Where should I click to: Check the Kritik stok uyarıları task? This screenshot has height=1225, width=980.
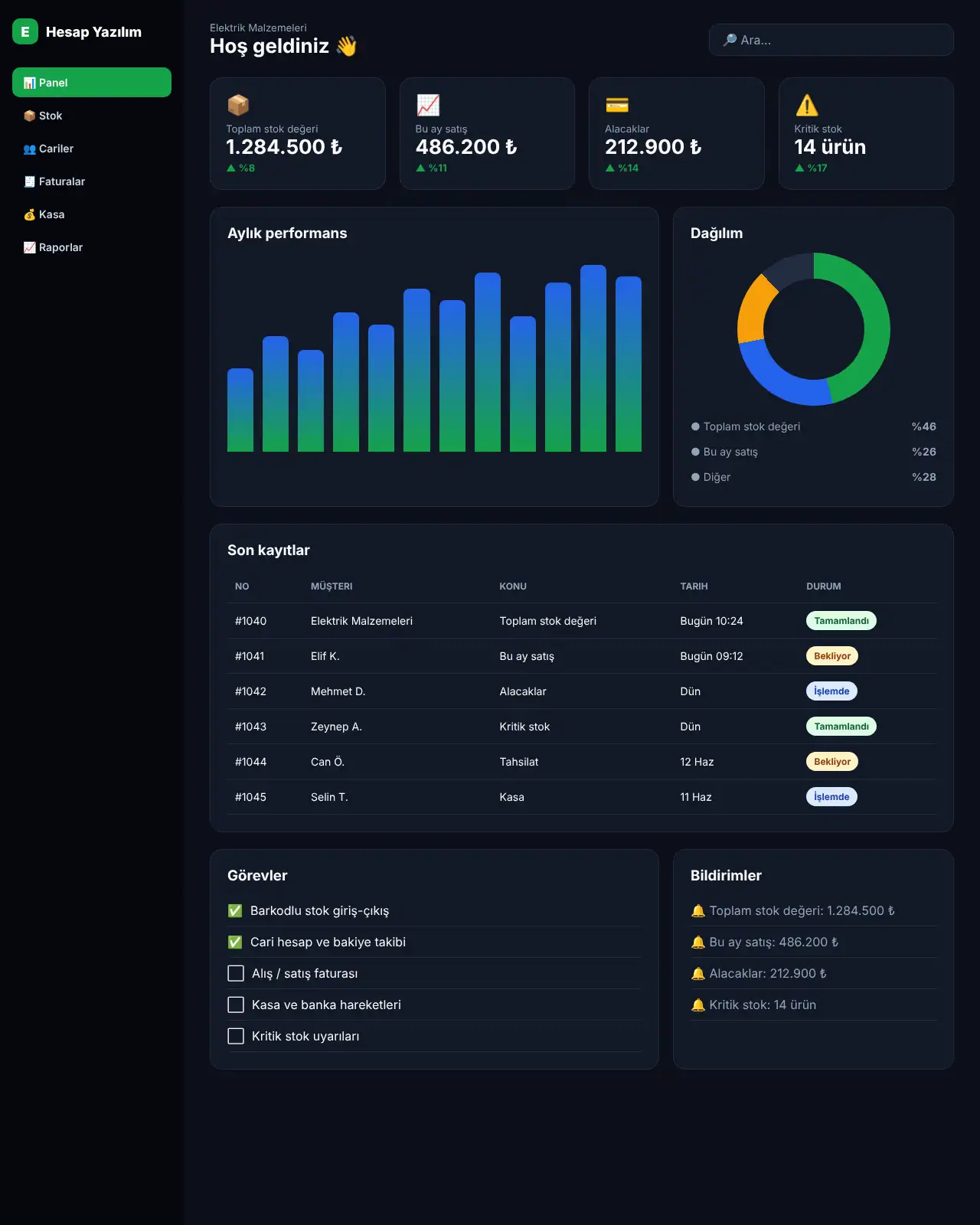(x=236, y=1036)
